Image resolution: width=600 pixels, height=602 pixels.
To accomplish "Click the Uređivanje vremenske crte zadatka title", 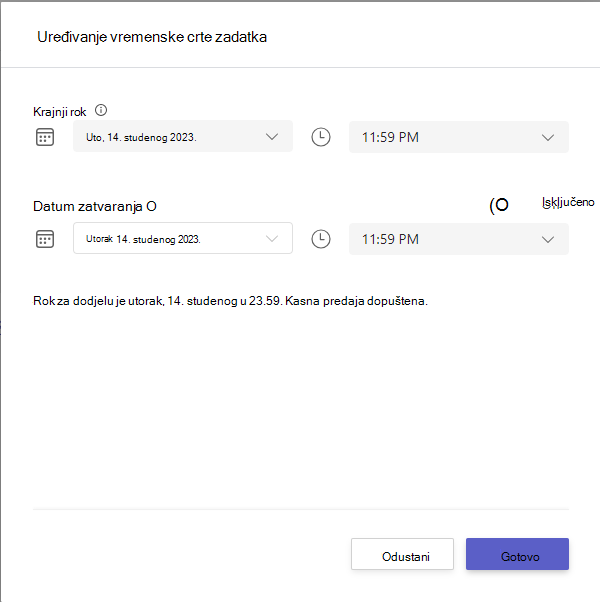I will point(152,37).
